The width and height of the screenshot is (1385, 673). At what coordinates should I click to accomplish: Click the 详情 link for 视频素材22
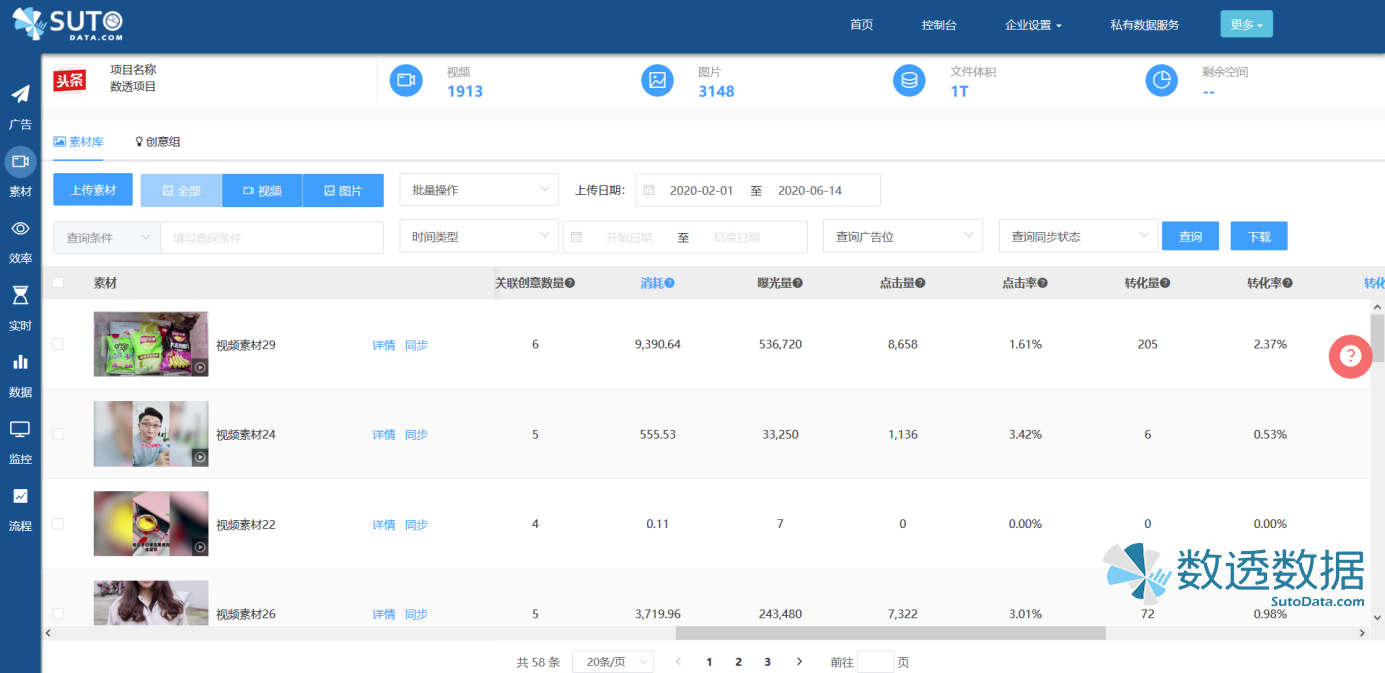(x=383, y=525)
